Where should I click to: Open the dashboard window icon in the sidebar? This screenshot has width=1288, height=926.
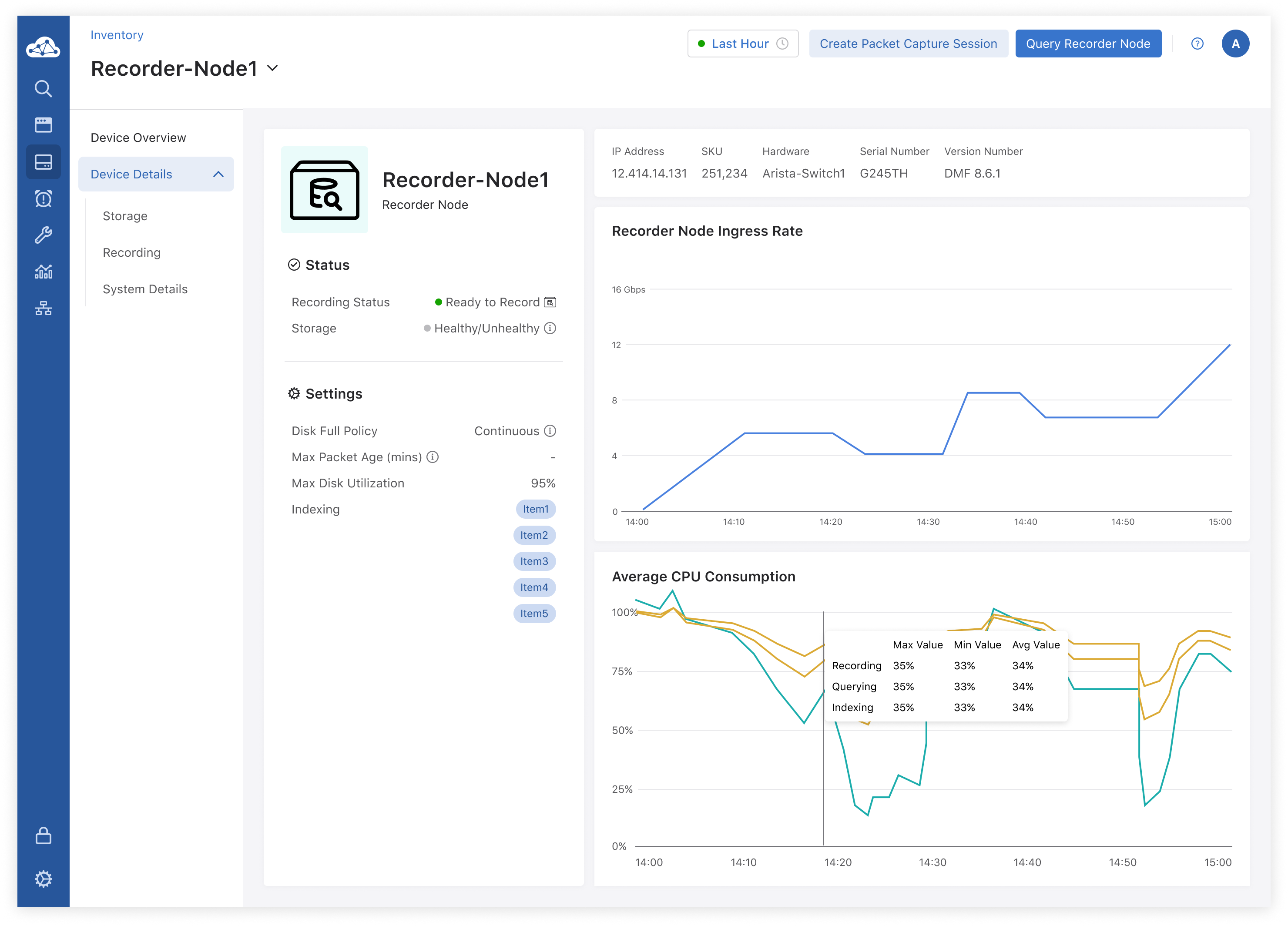pyautogui.click(x=43, y=125)
